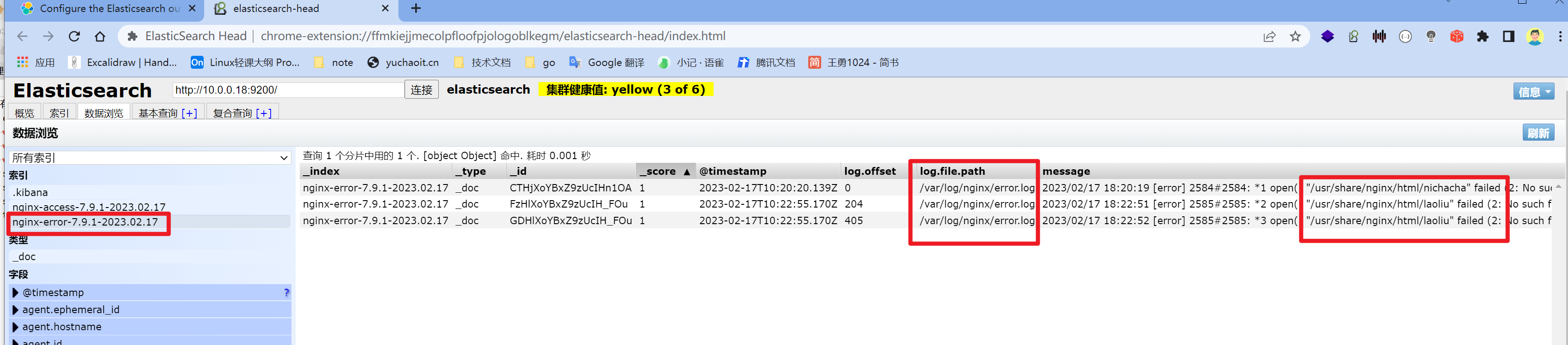Toggle the browser side panel icon
Screen dimensions: 1568x345
click(1508, 36)
